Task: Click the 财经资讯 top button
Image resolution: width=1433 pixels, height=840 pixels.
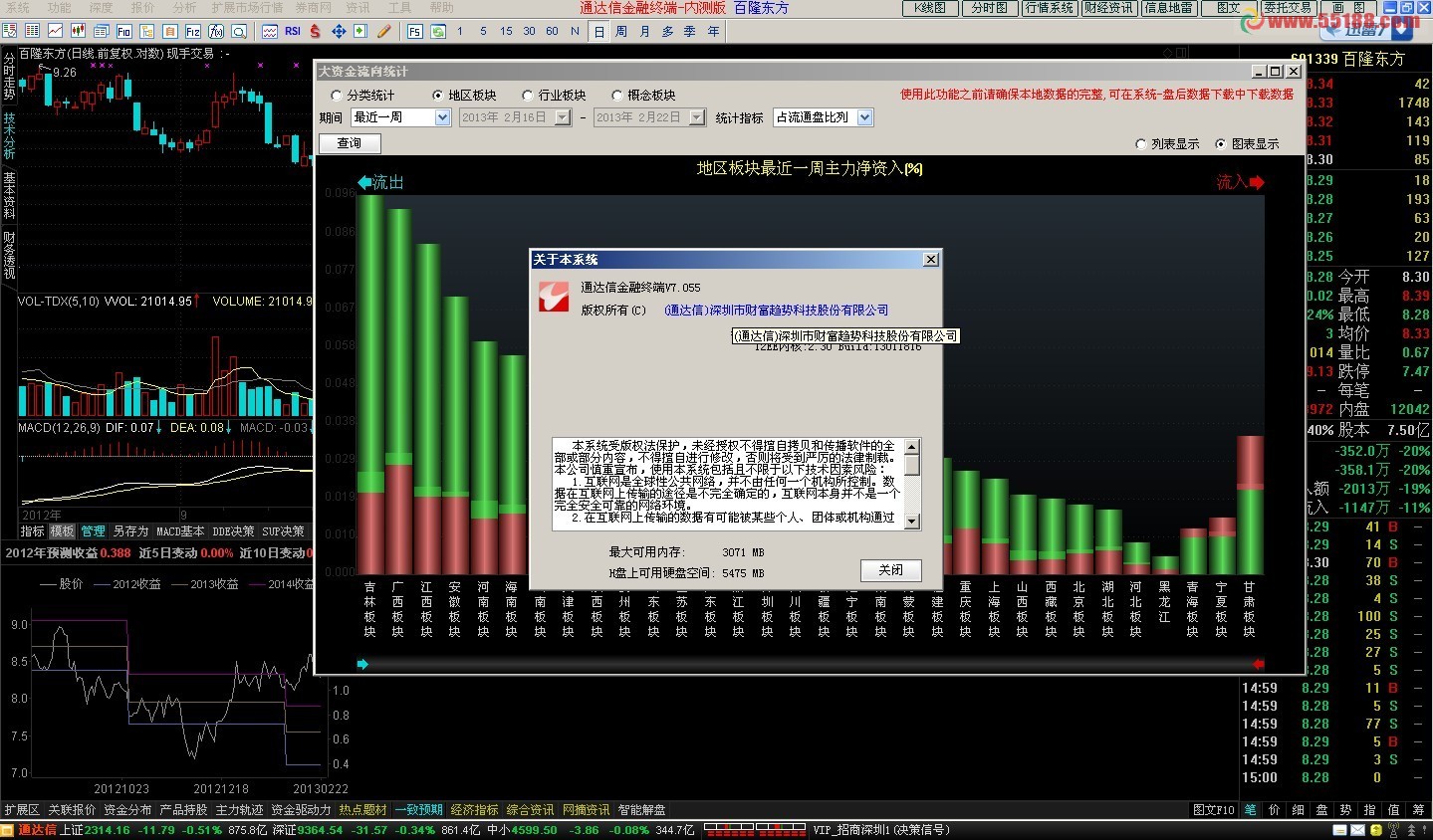Action: tap(1108, 8)
